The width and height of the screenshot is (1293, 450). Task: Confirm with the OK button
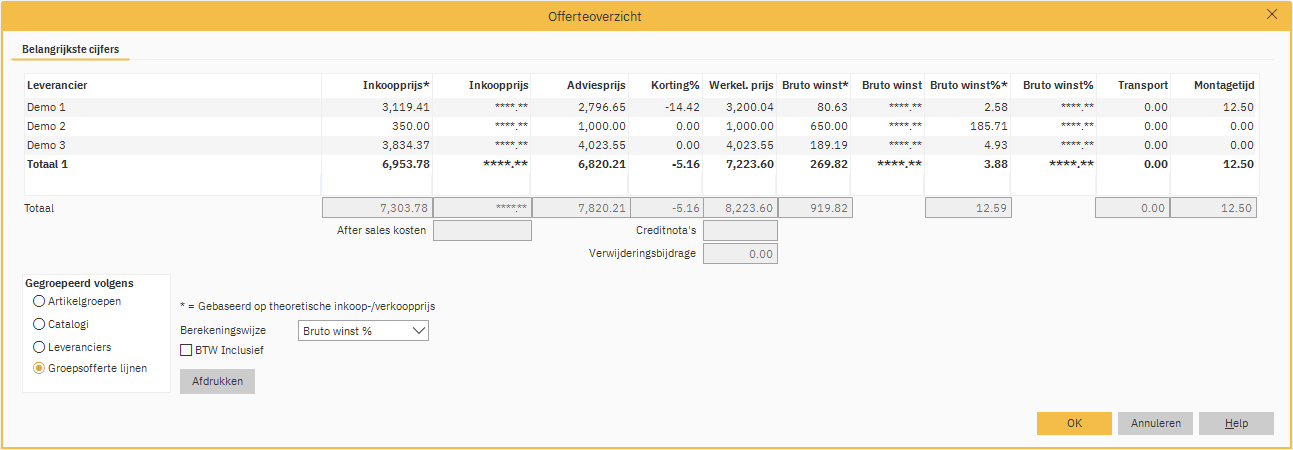point(1074,423)
